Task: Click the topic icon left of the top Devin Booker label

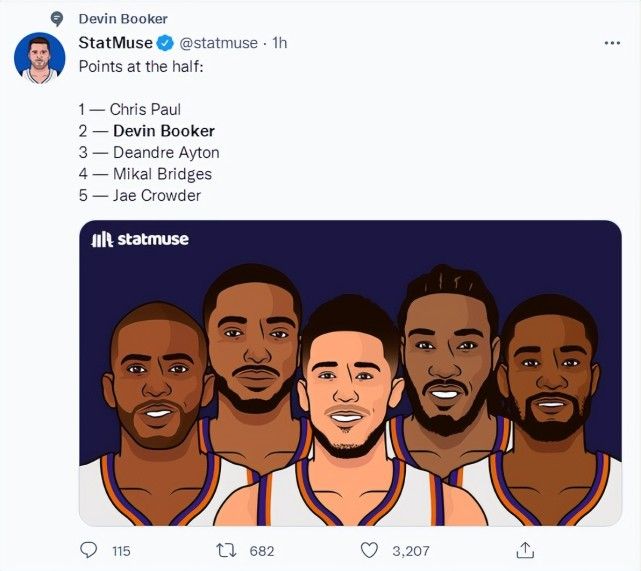Action: pyautogui.click(x=57, y=19)
